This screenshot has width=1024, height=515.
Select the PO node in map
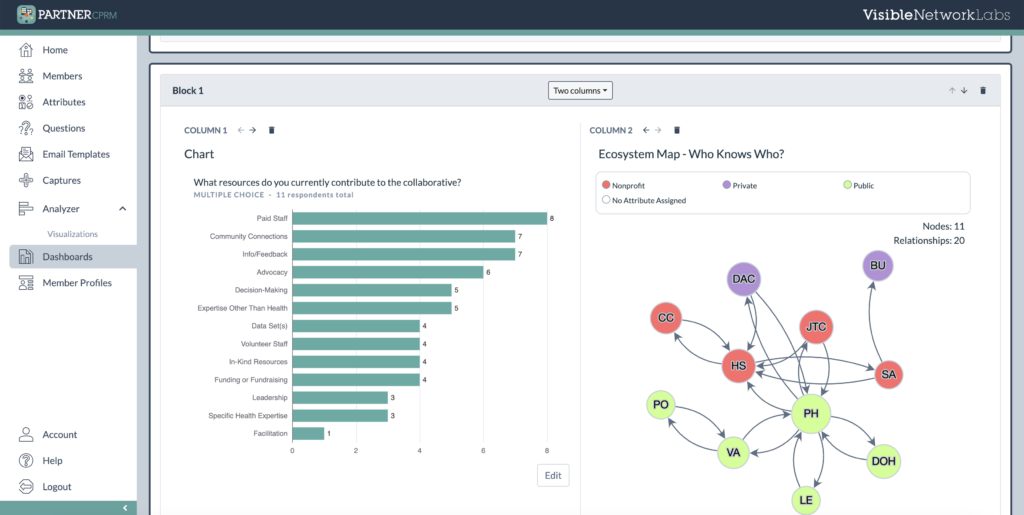(x=660, y=405)
